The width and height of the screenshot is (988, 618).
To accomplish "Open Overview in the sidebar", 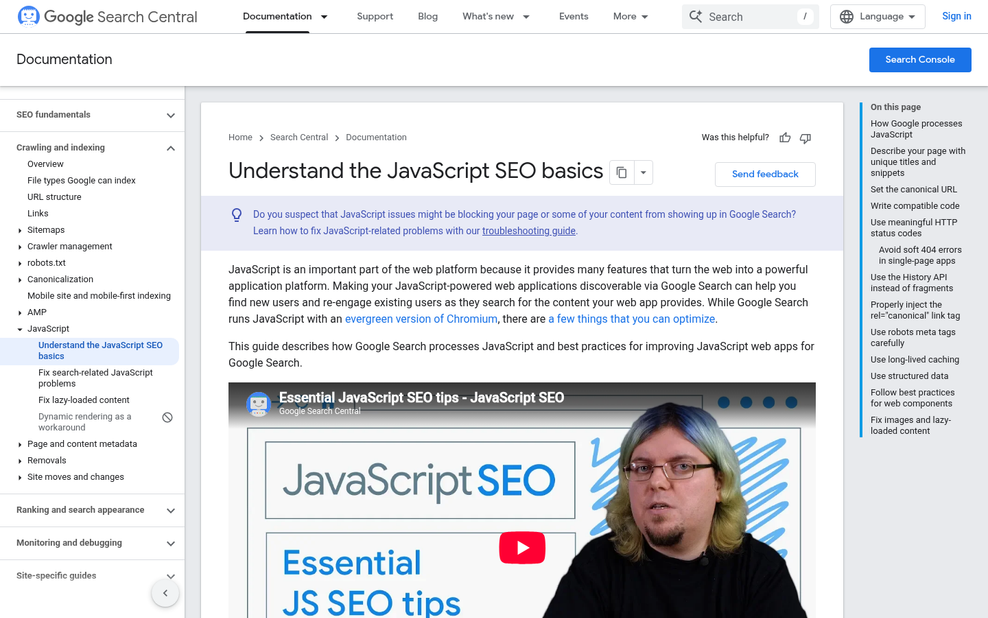I will pos(45,164).
